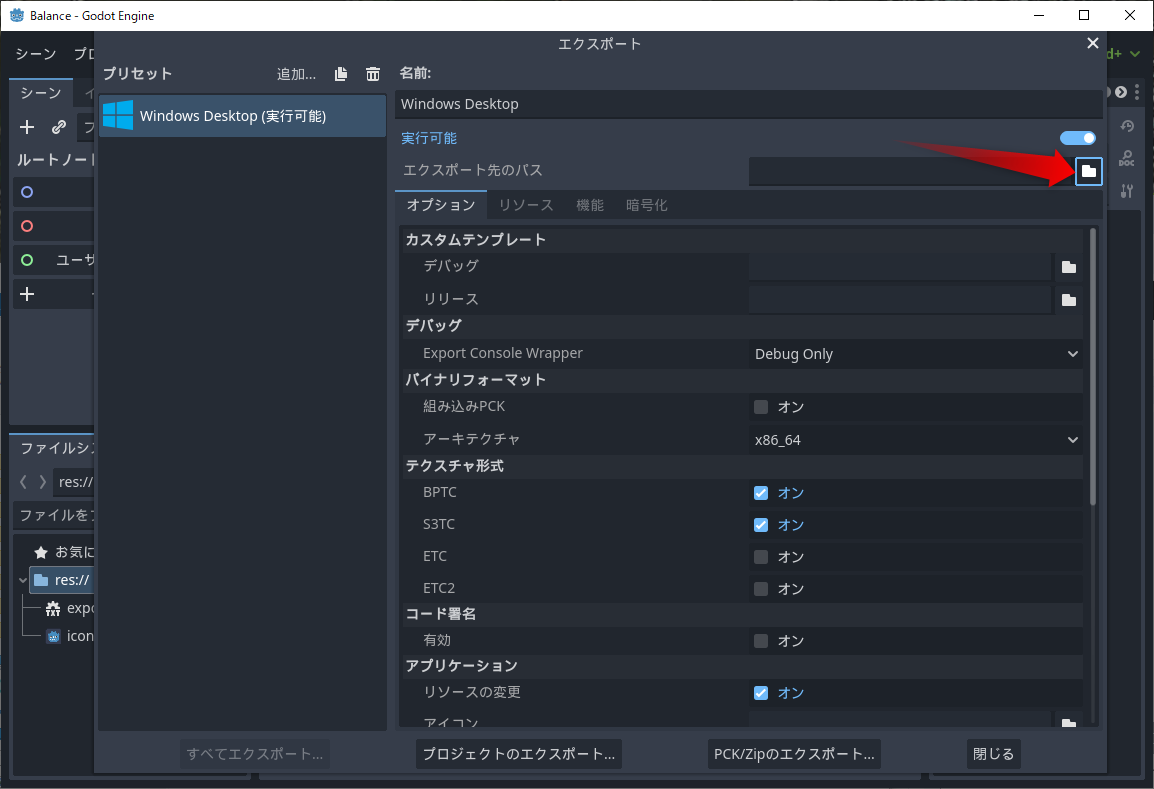This screenshot has height=789, width=1154.
Task: Delete the preset using trash icon
Action: [373, 74]
